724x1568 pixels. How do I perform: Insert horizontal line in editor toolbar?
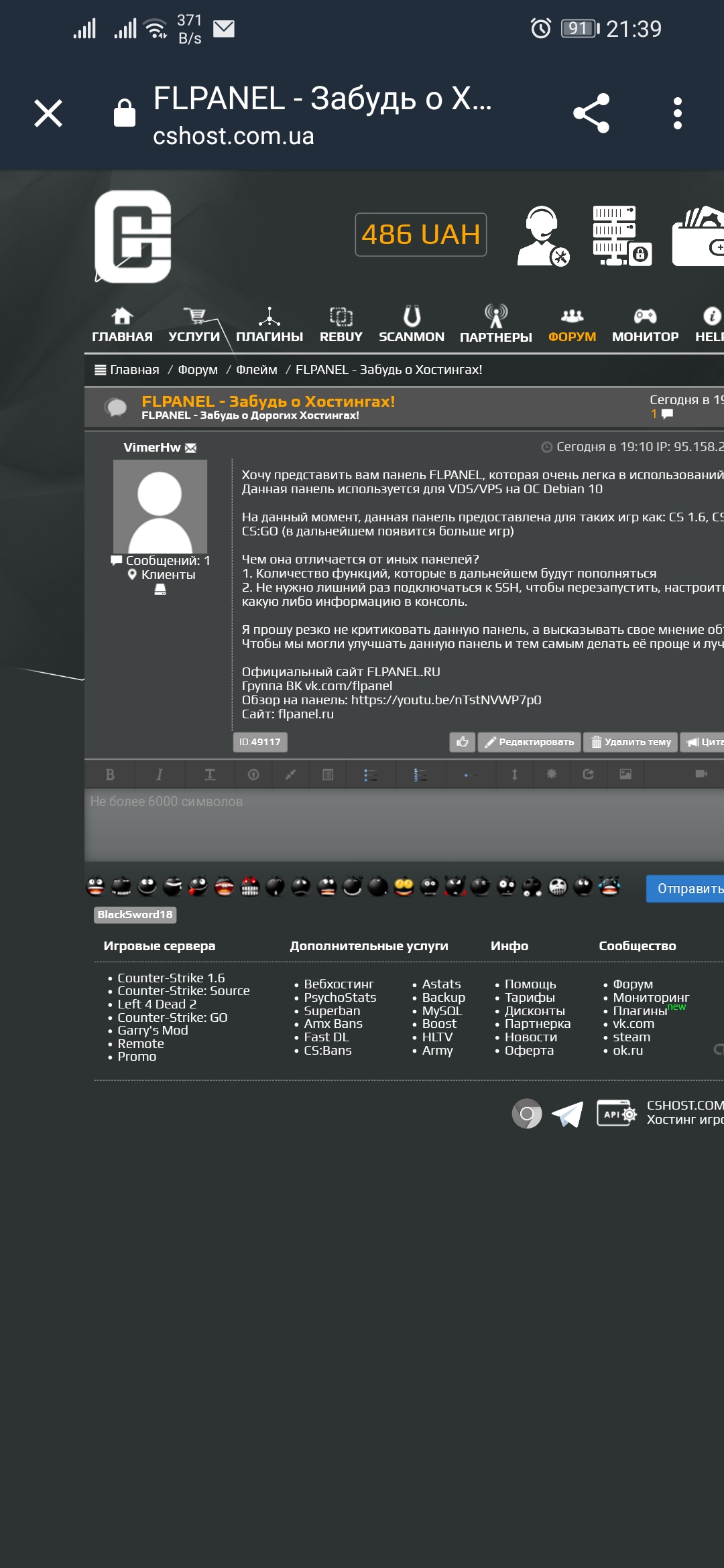tap(471, 775)
